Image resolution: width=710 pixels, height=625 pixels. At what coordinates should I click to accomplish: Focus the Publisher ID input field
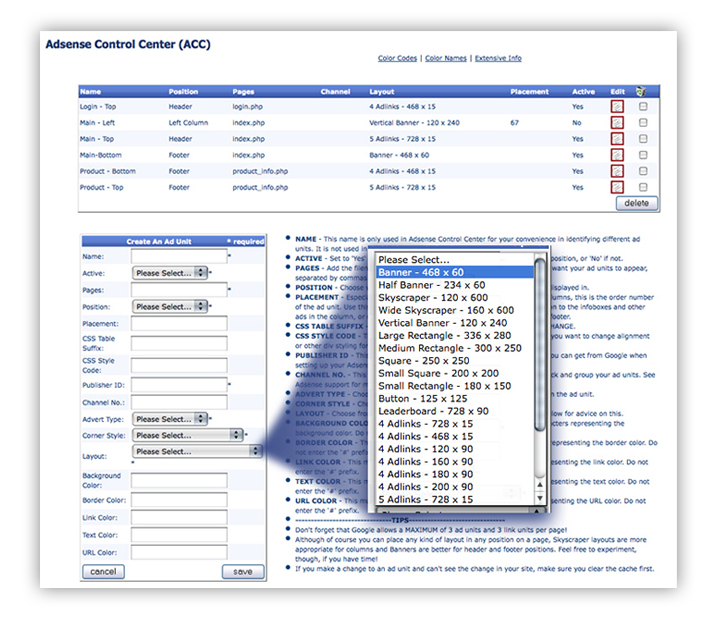click(x=179, y=385)
